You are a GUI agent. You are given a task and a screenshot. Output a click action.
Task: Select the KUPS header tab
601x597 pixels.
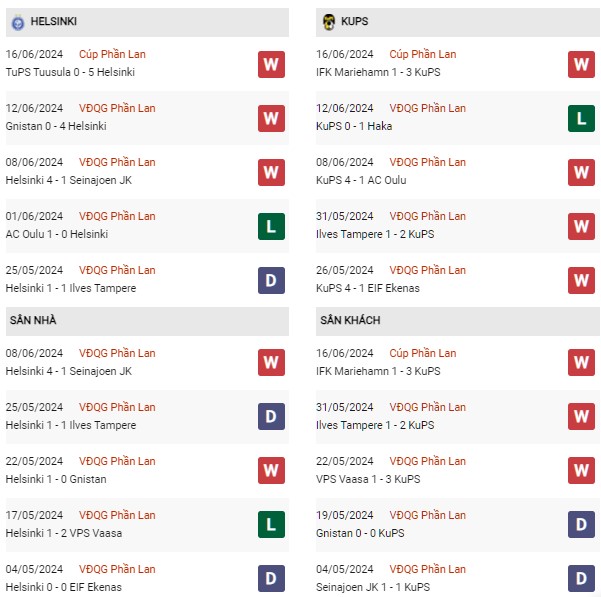(x=458, y=22)
